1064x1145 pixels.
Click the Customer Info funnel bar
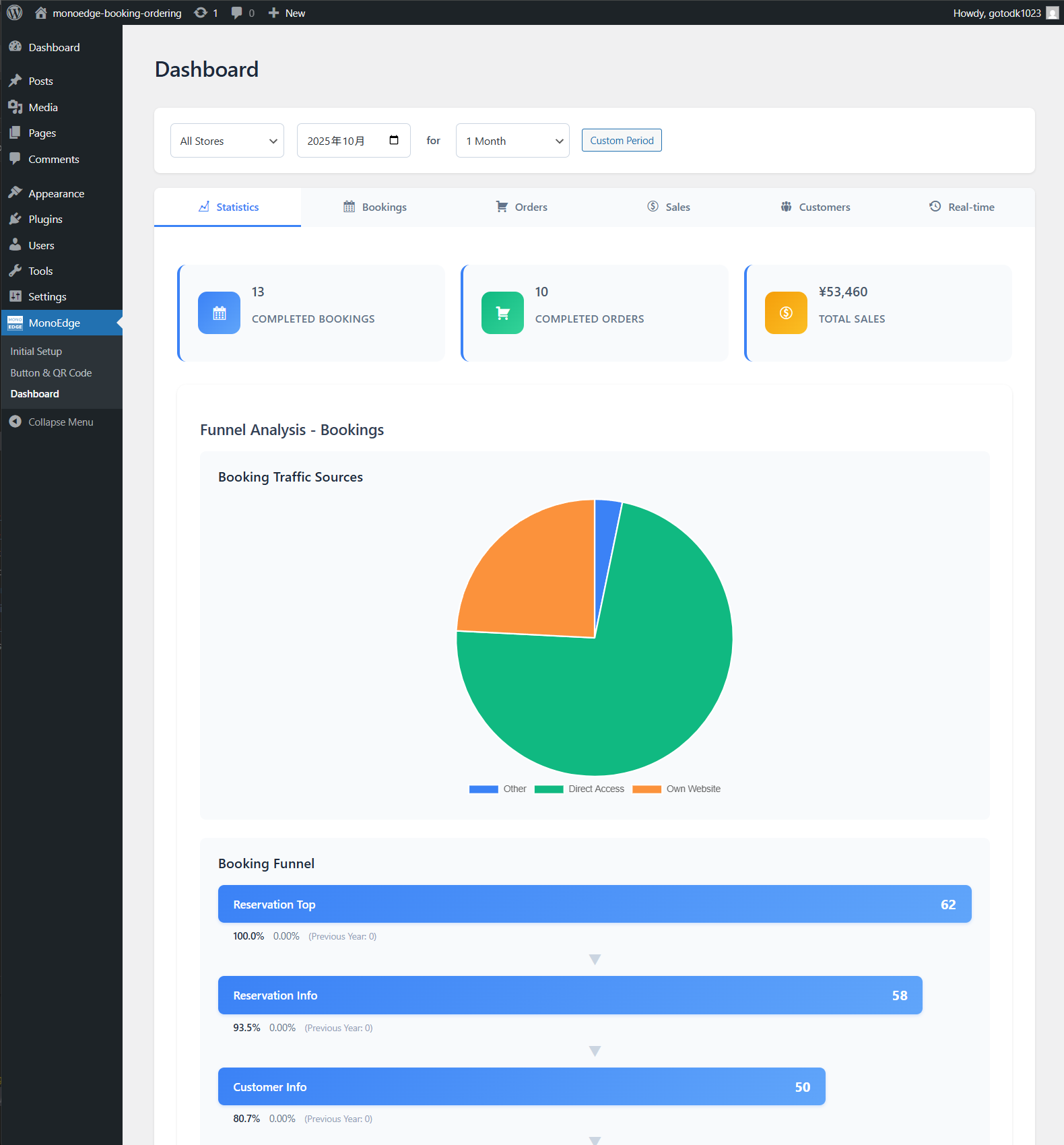click(x=522, y=1086)
